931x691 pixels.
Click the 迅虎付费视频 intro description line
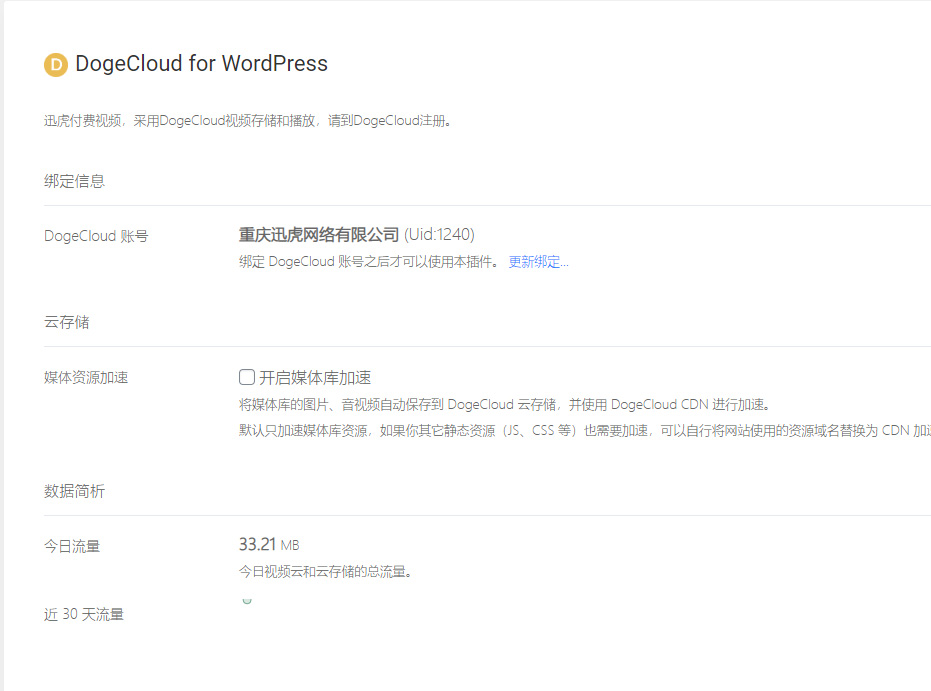(248, 121)
